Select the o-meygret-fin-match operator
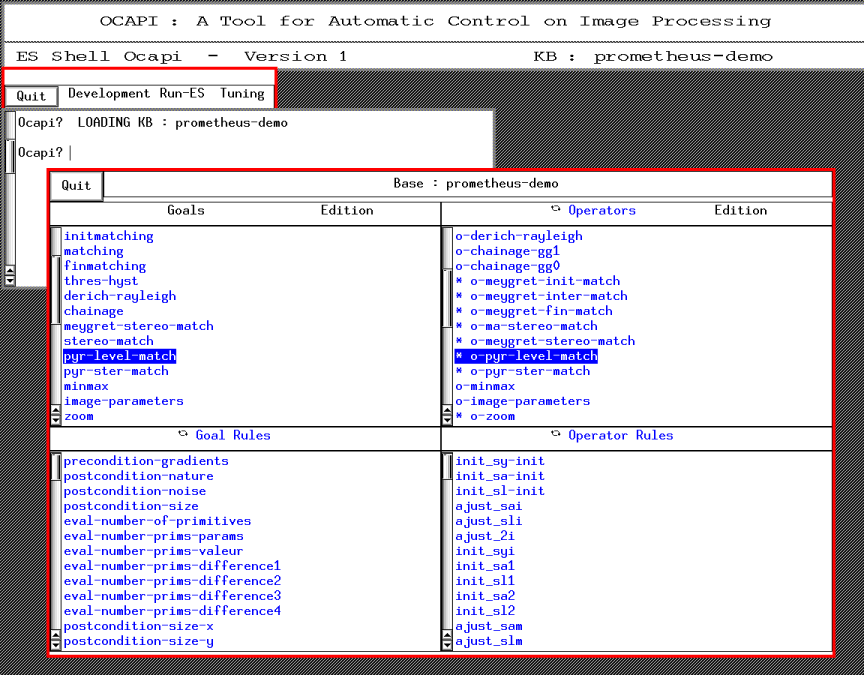The height and width of the screenshot is (675, 864). [533, 311]
